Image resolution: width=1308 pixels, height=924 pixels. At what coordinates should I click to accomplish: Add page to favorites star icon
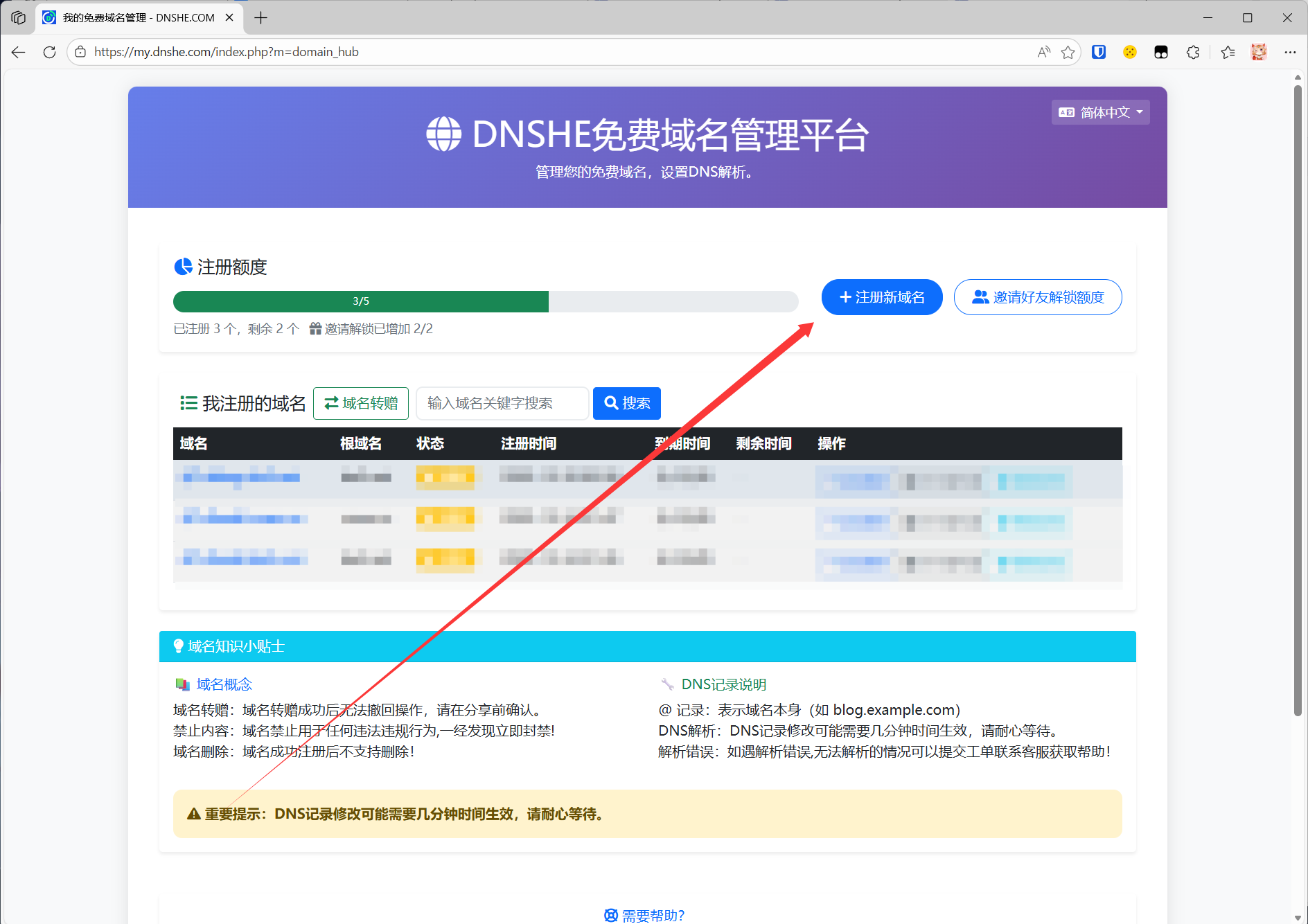[x=1068, y=52]
